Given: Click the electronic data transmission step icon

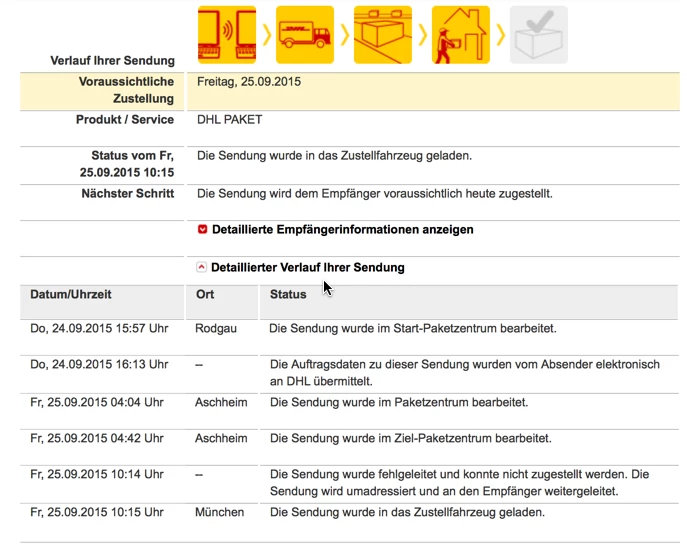Looking at the screenshot, I should [227, 35].
